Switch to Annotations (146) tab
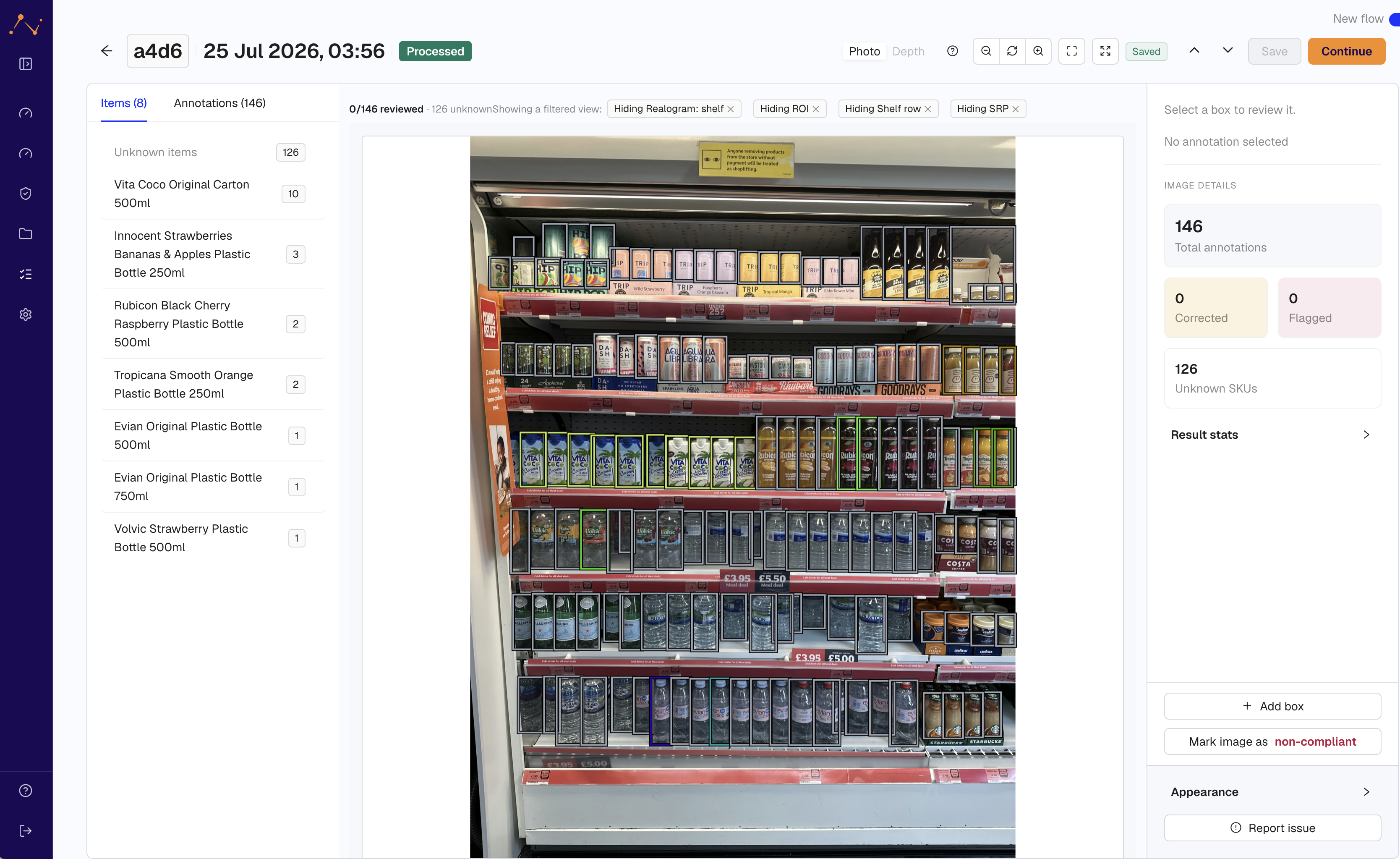The width and height of the screenshot is (1400, 859). click(x=220, y=103)
